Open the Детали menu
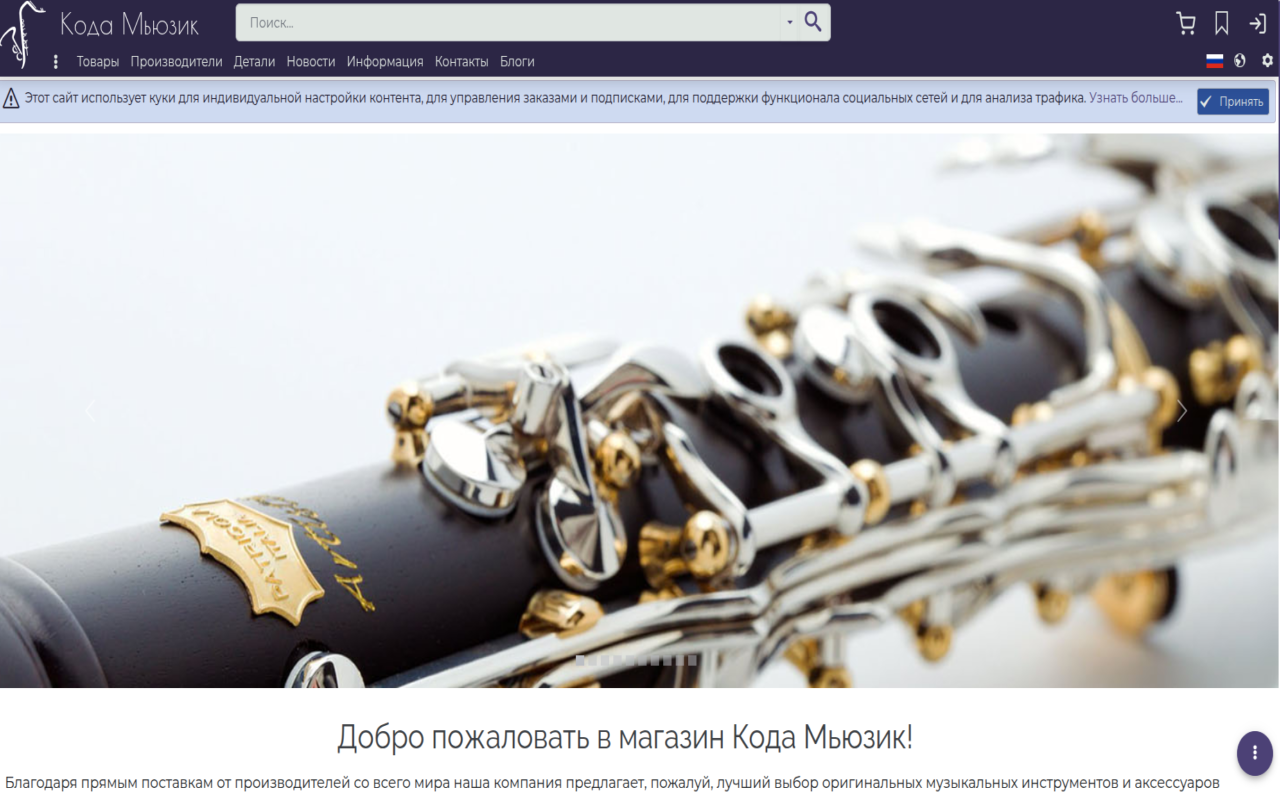1280x800 pixels. (x=254, y=61)
